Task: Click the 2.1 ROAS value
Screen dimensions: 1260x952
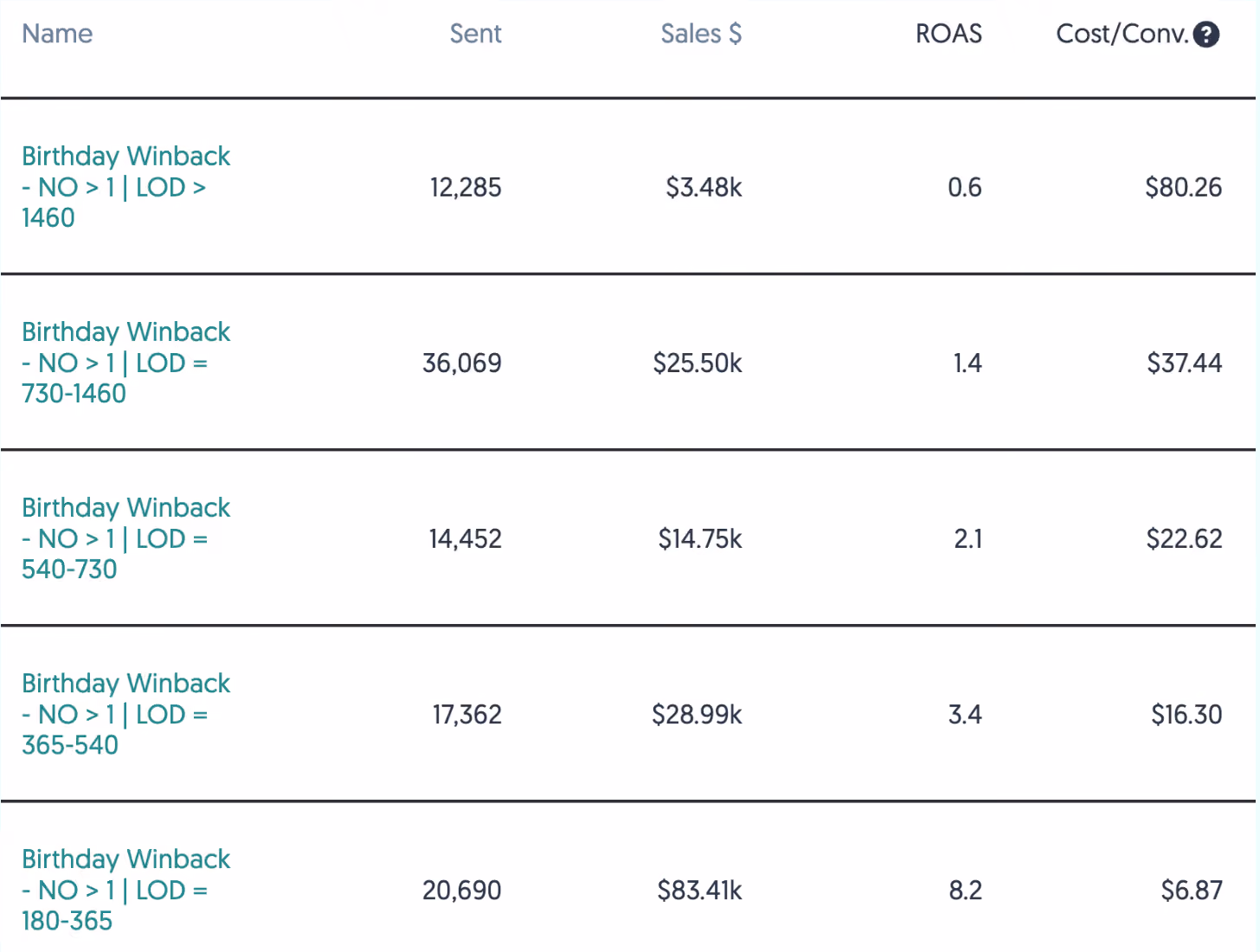Action: [968, 539]
